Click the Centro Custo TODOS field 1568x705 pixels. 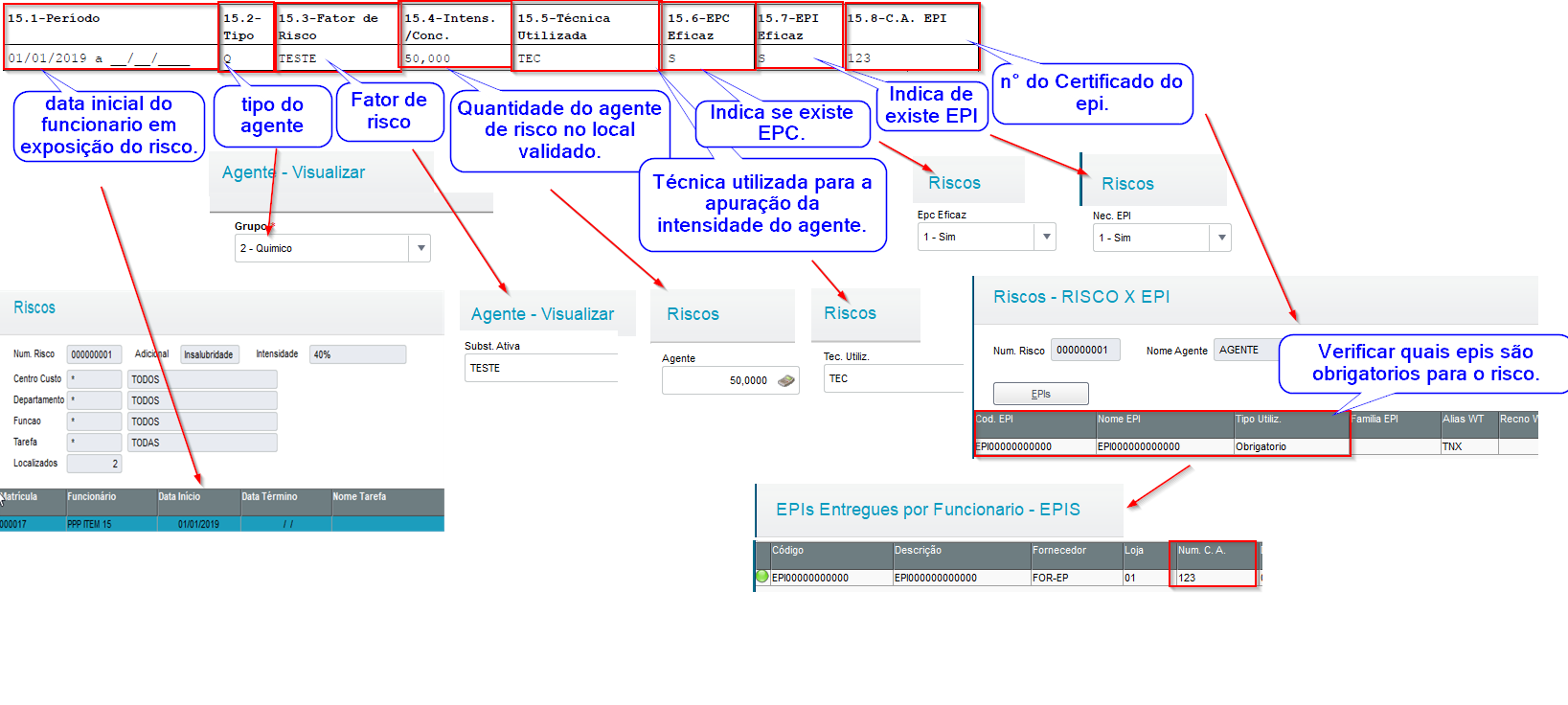click(202, 379)
